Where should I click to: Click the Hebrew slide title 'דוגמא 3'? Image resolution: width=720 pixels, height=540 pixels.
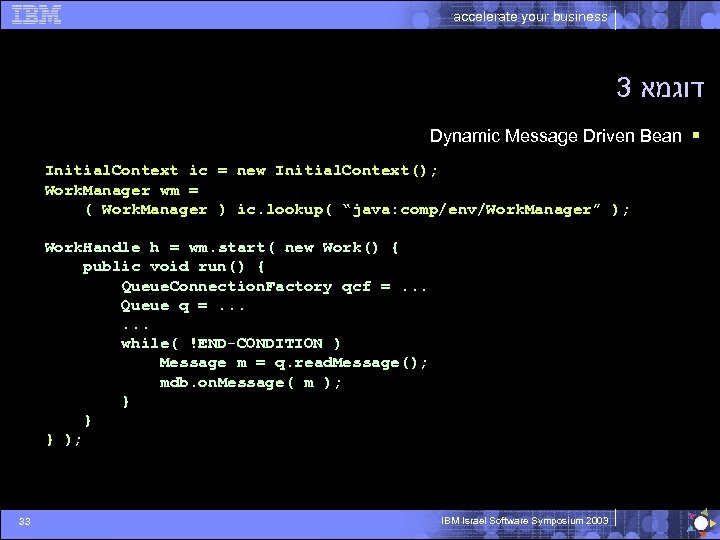[x=660, y=87]
